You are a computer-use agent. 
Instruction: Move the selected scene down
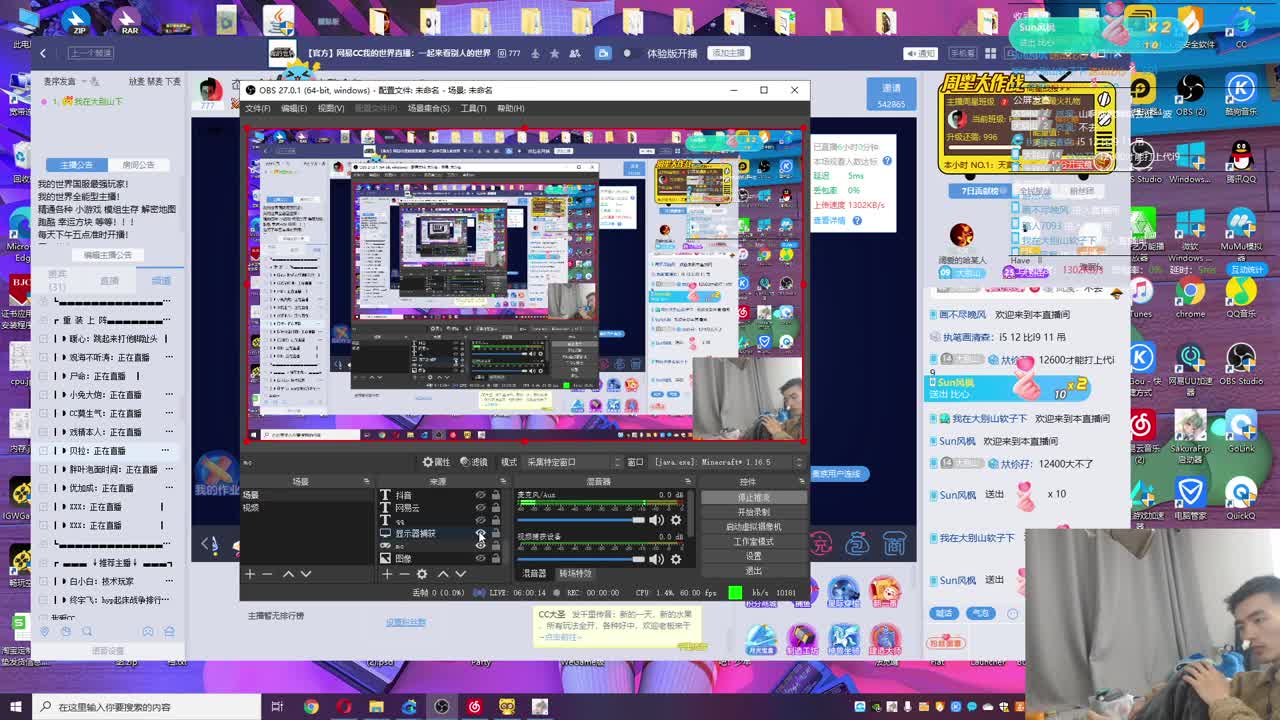point(306,574)
